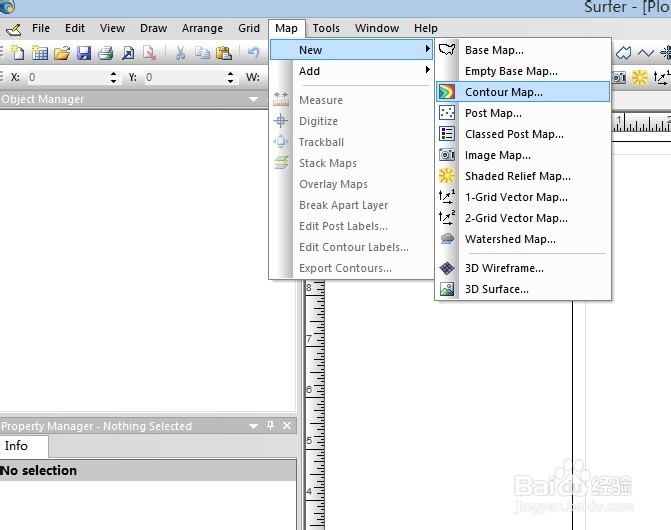Click the Print toolbar icon
The height and width of the screenshot is (530, 671).
106,53
